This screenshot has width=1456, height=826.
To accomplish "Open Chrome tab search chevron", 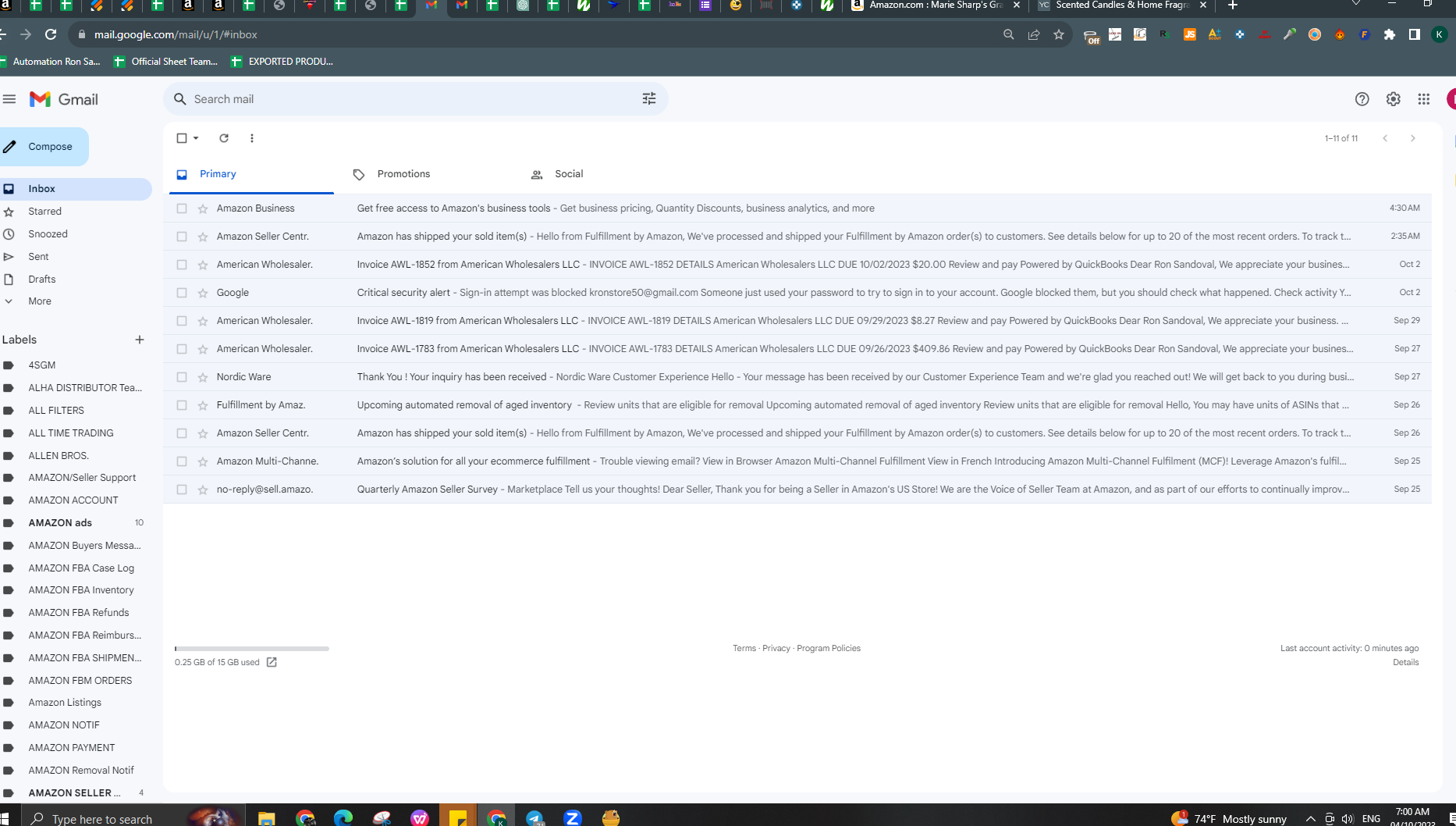I will [1356, 5].
